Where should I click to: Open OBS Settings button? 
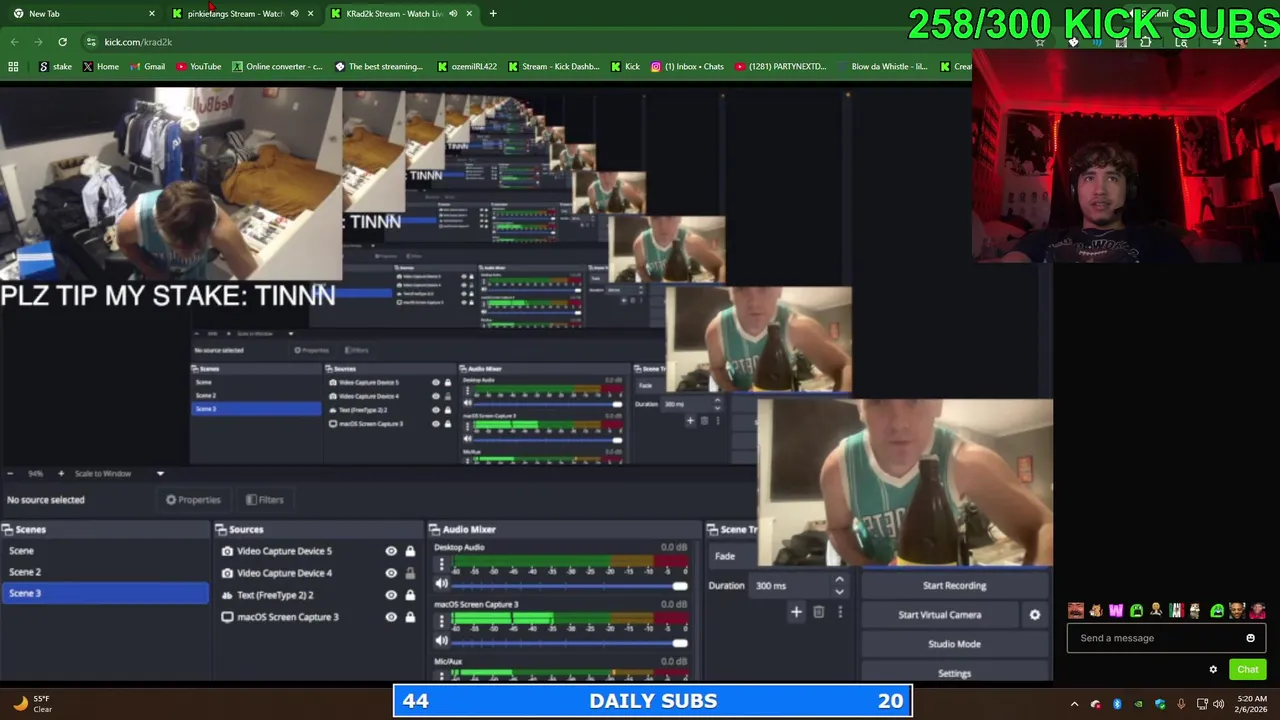[x=954, y=673]
